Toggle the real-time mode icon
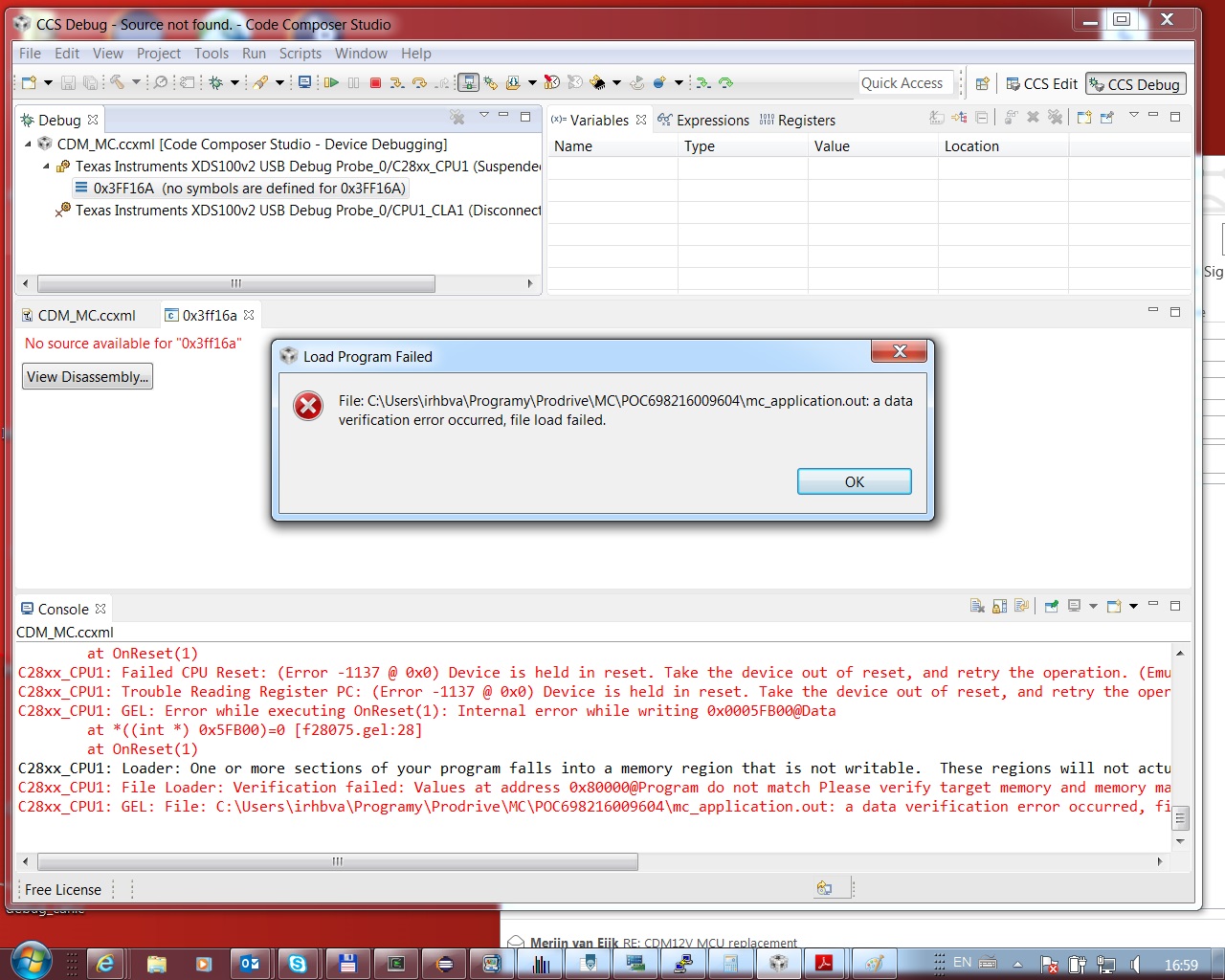This screenshot has width=1225, height=980. point(490,83)
